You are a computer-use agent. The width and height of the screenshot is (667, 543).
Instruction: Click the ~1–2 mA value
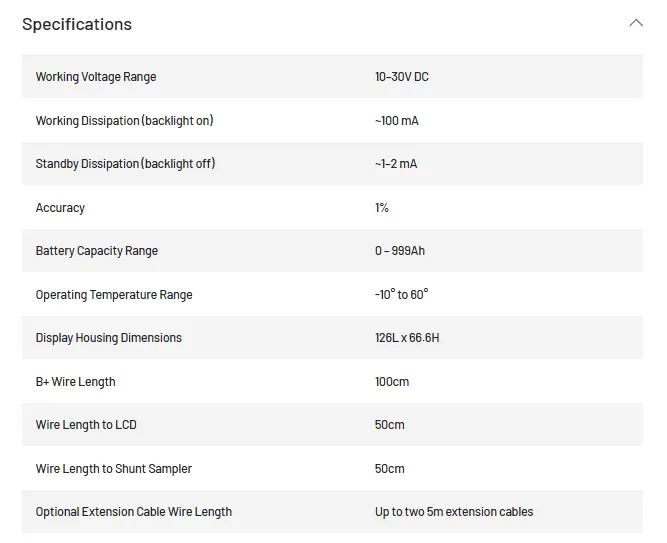396,164
